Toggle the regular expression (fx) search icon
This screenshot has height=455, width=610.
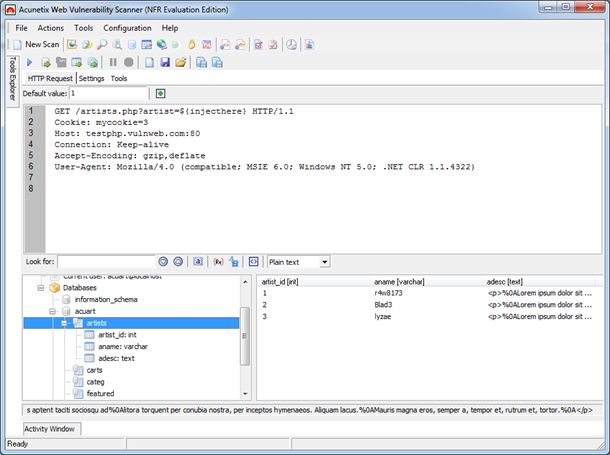pos(218,262)
